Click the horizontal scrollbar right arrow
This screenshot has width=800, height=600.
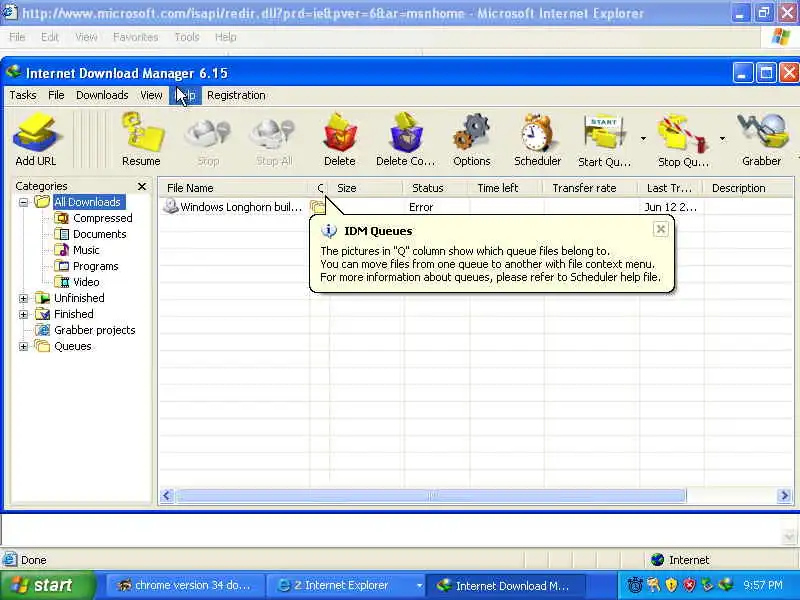click(x=784, y=495)
